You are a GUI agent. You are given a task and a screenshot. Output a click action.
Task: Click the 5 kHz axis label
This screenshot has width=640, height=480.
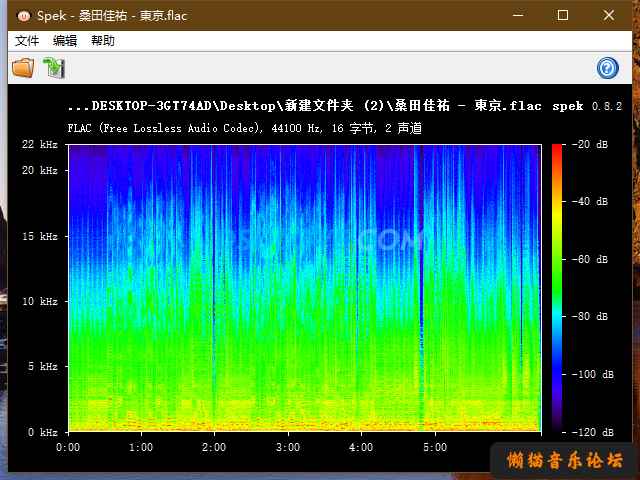point(42,366)
